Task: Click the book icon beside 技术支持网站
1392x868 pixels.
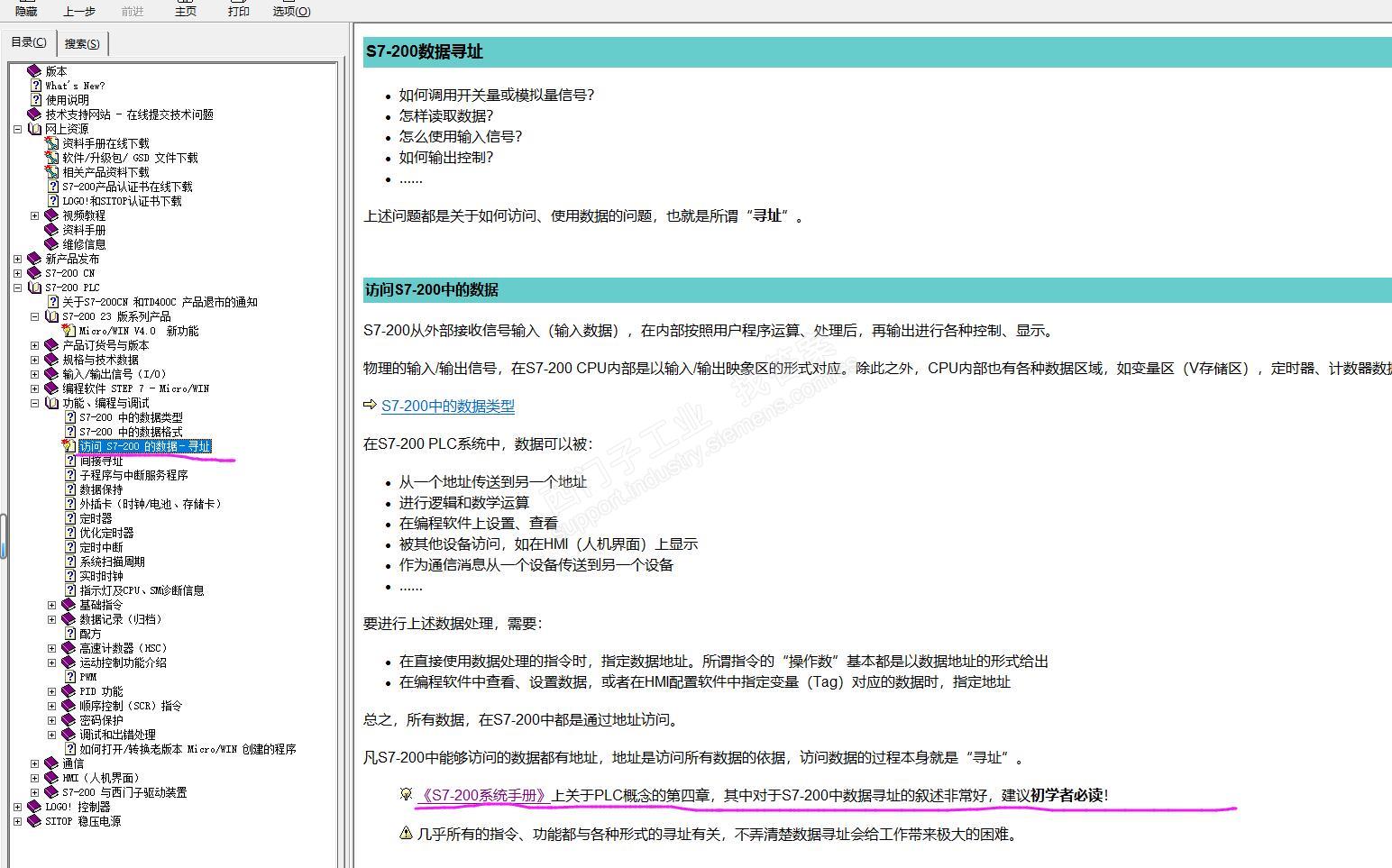Action: click(x=34, y=114)
